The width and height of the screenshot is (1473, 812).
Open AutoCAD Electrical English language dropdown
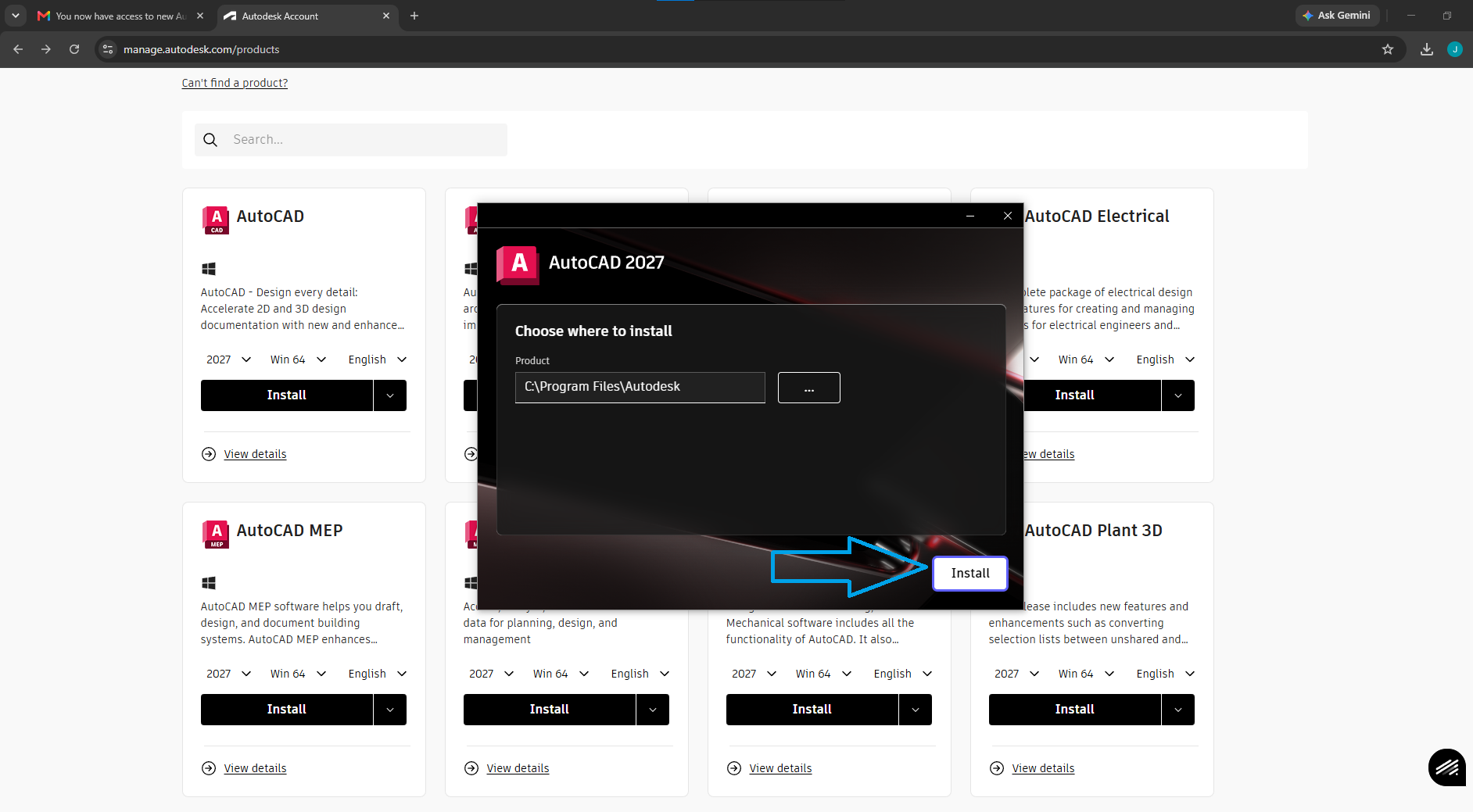1166,359
